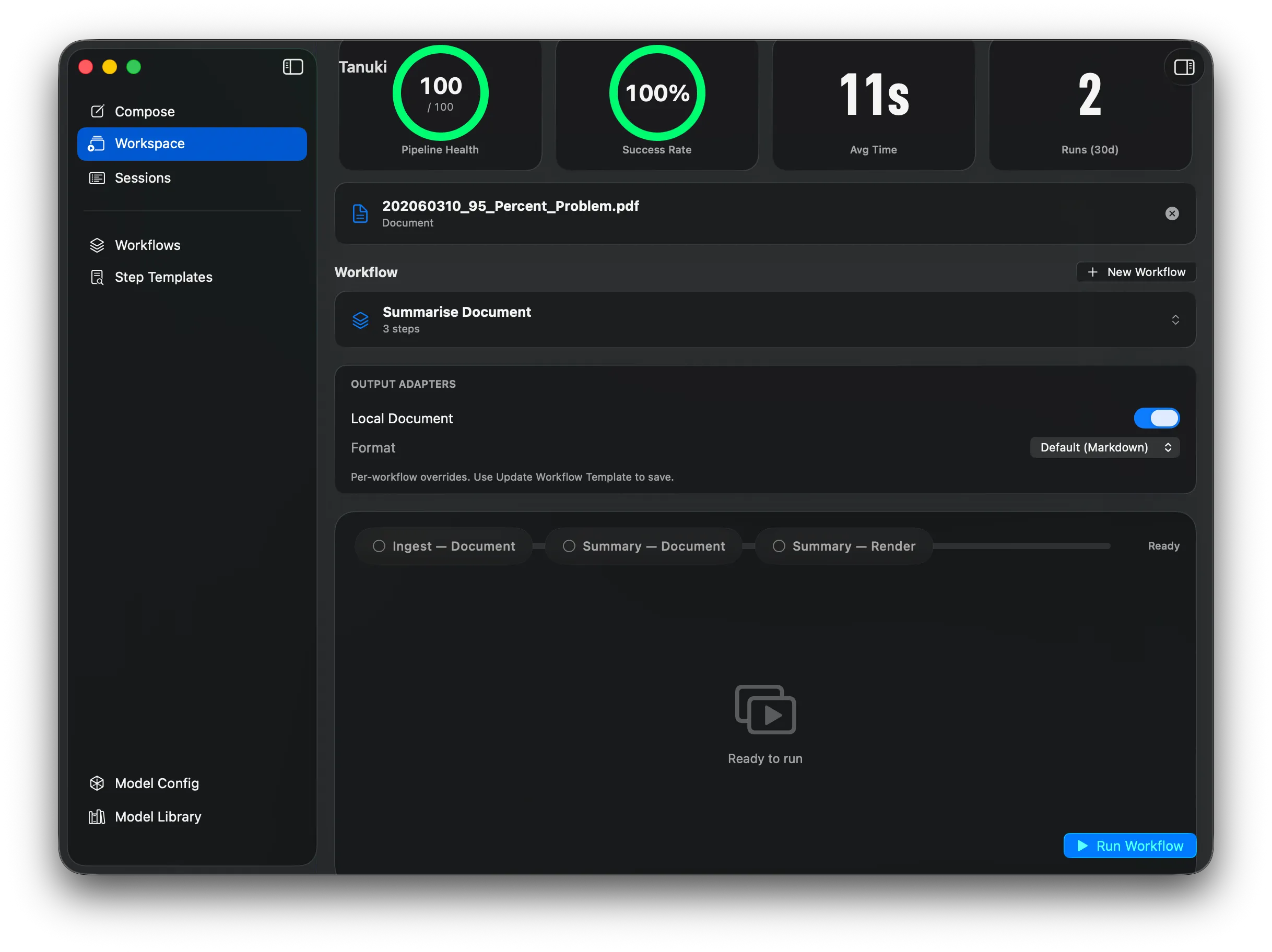Open the Sessions section
The height and width of the screenshot is (952, 1272).
pyautogui.click(x=192, y=177)
